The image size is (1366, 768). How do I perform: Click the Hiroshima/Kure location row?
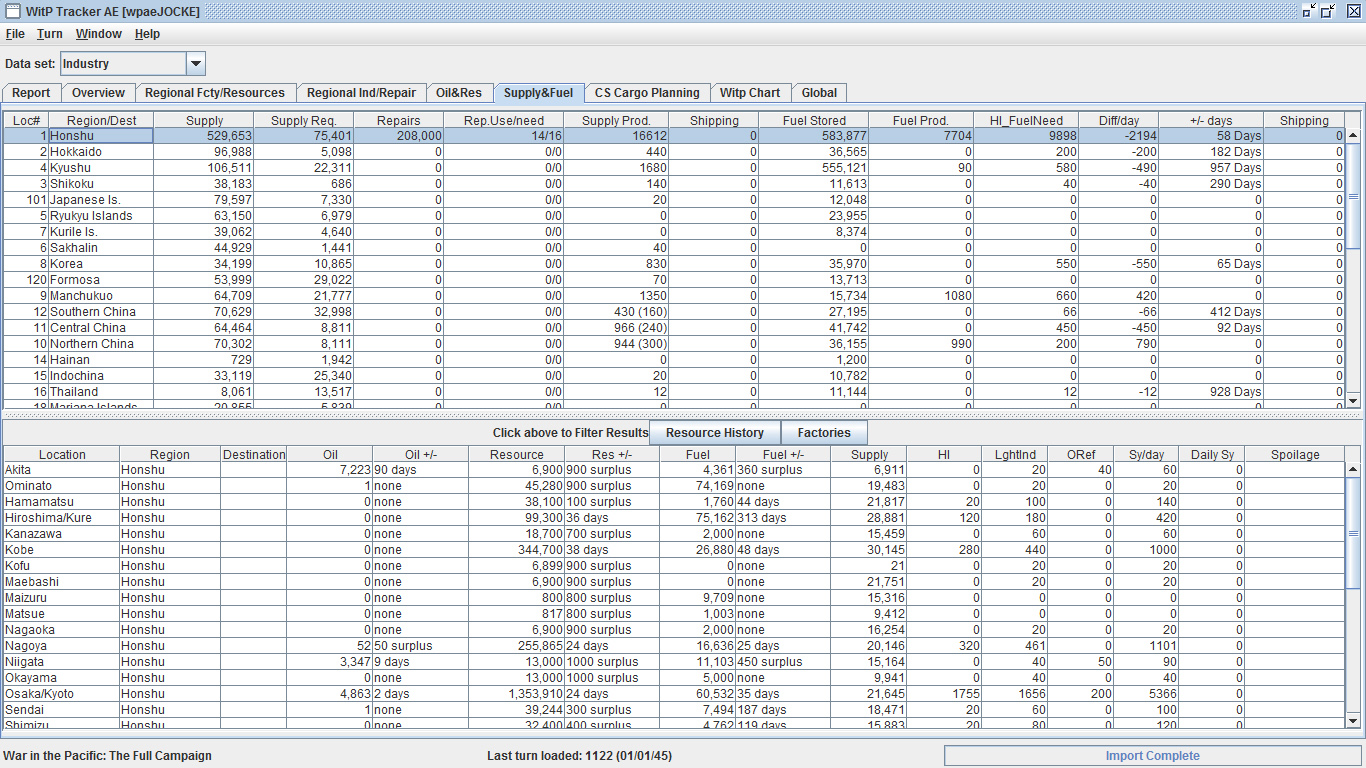pyautogui.click(x=675, y=518)
